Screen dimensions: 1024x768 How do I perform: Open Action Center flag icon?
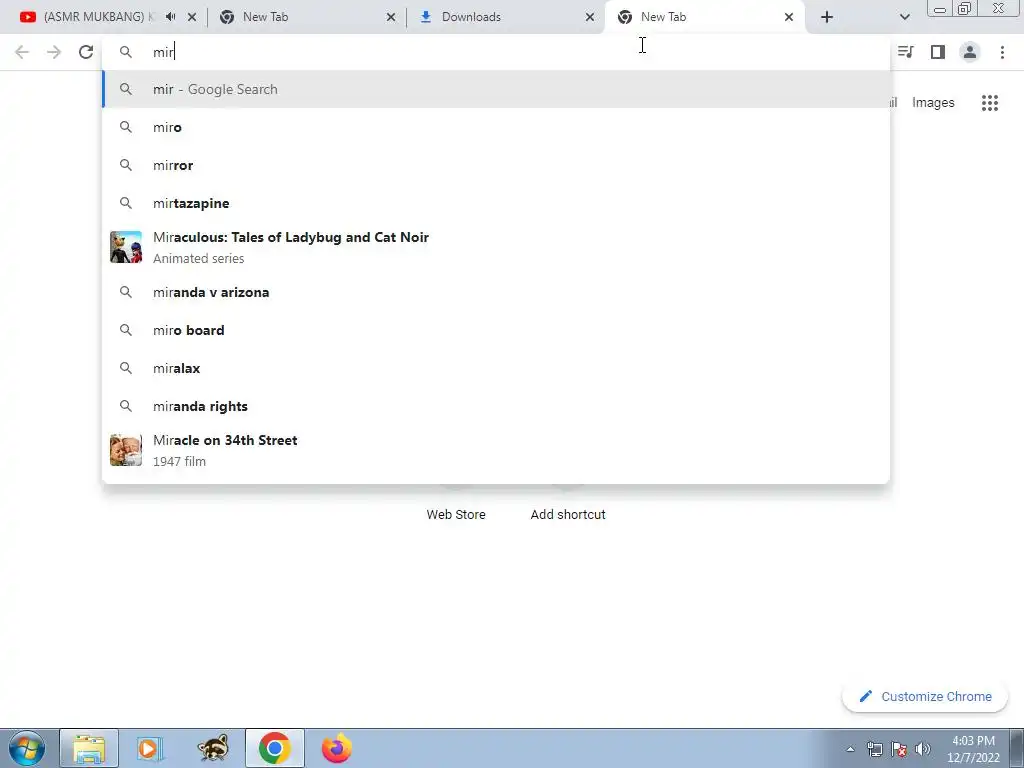(x=899, y=749)
